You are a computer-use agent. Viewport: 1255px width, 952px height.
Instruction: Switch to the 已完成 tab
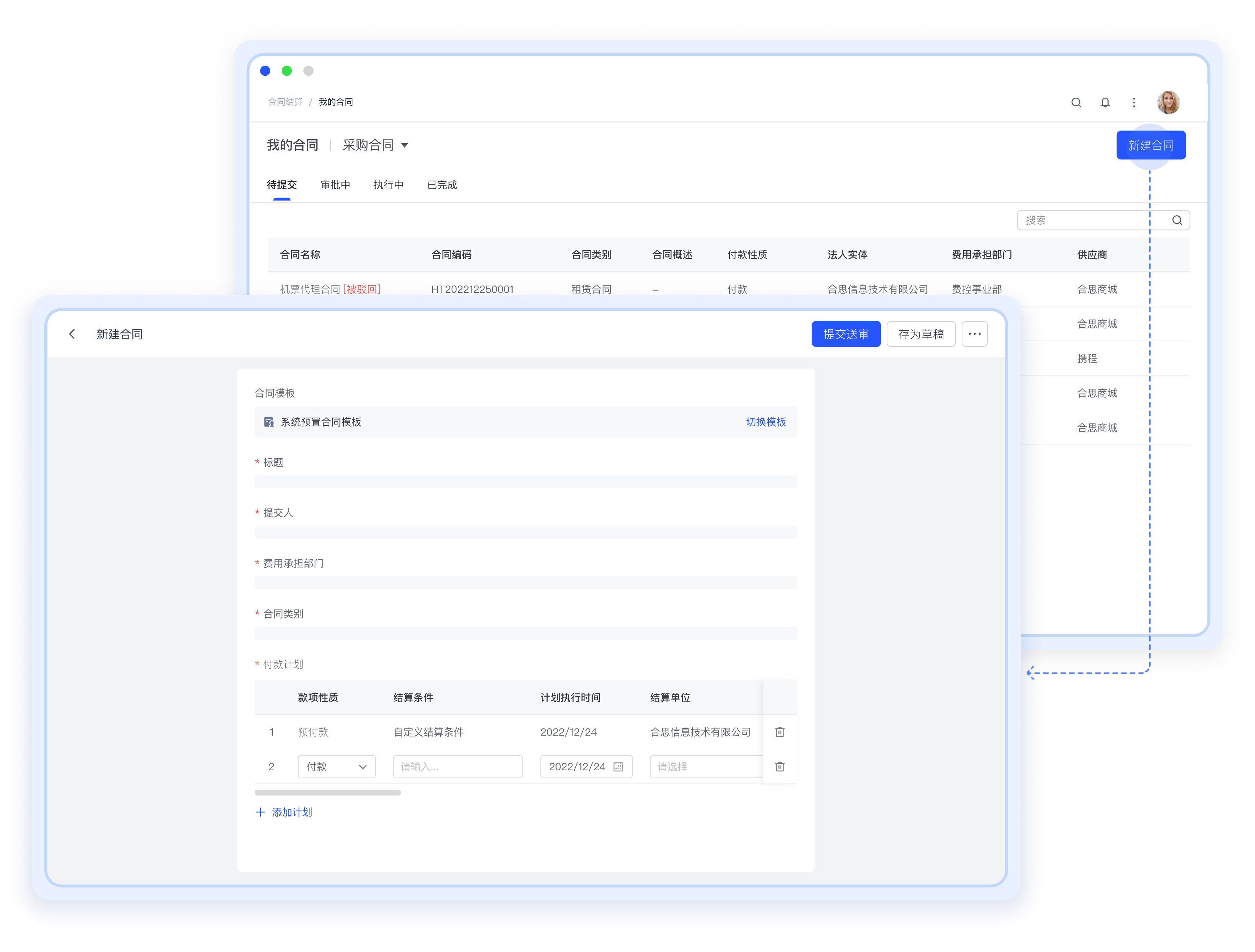click(442, 185)
